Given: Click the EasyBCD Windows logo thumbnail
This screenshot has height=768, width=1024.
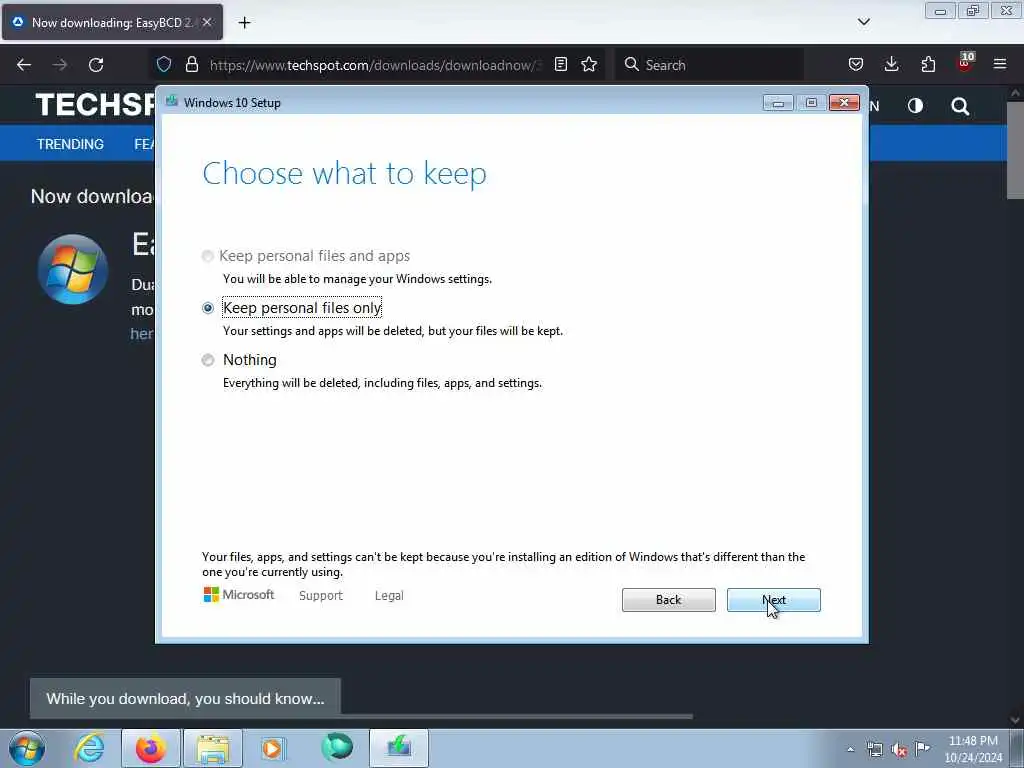Looking at the screenshot, I should 72,269.
